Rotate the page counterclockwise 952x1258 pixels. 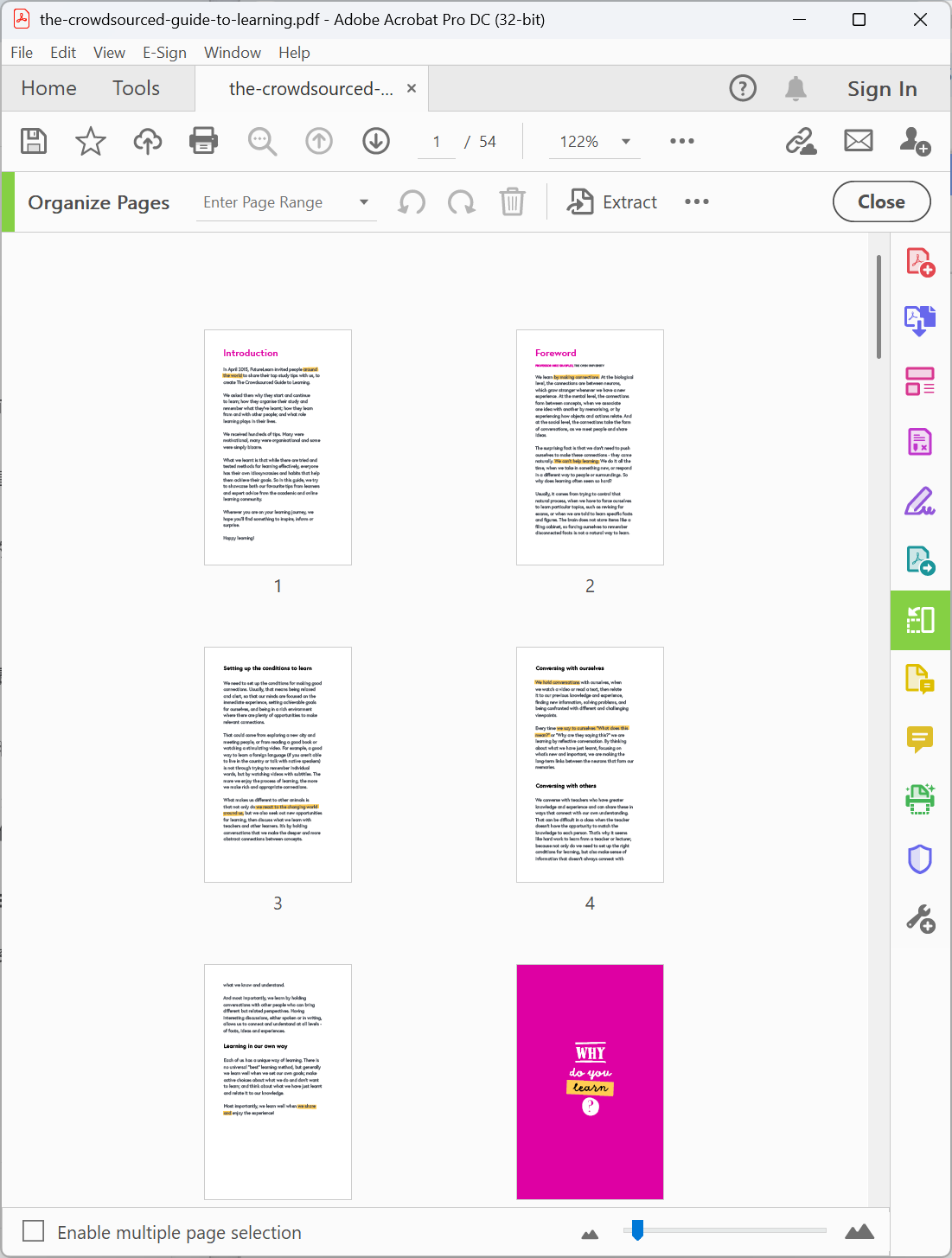pos(412,201)
